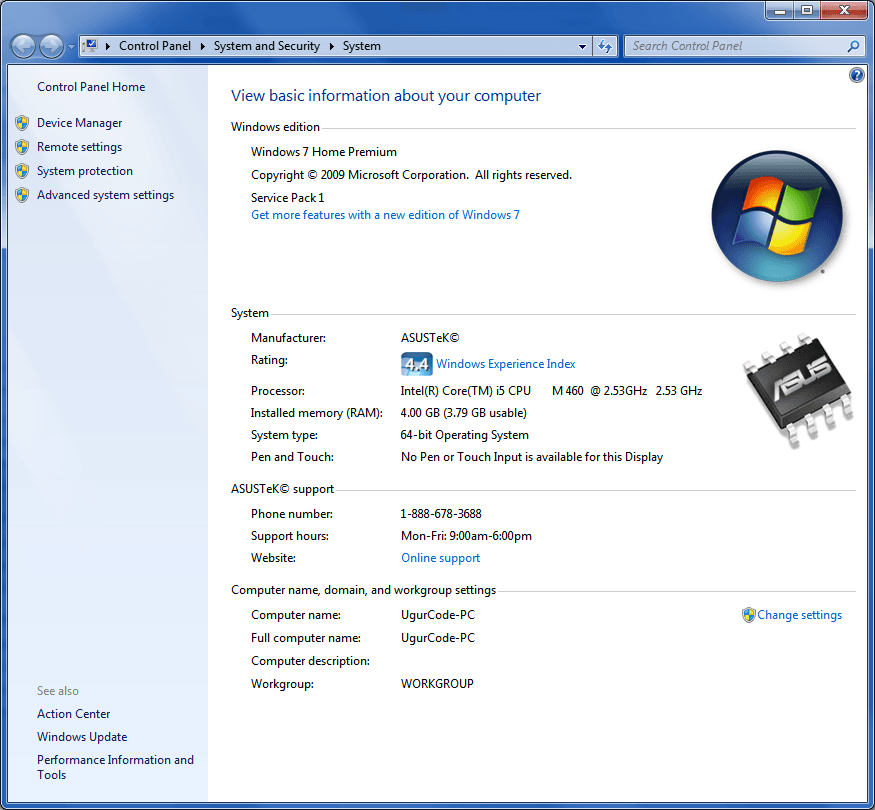Click the Intel(R) Core(TM) i5 processor value
Viewport: 875px width, 810px height.
tap(551, 391)
